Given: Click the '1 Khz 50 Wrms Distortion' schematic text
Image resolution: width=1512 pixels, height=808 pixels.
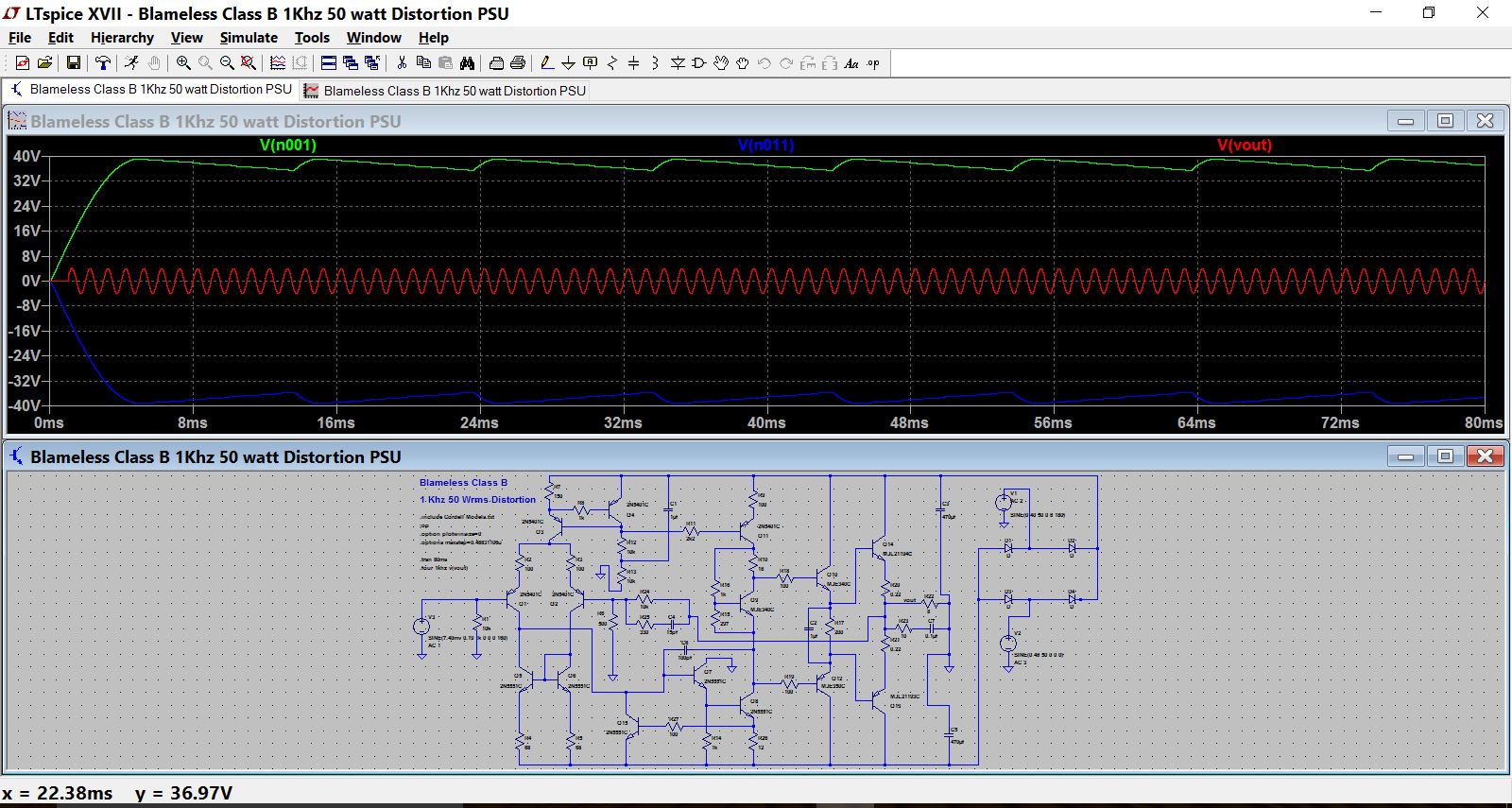Looking at the screenshot, I should pyautogui.click(x=477, y=499).
